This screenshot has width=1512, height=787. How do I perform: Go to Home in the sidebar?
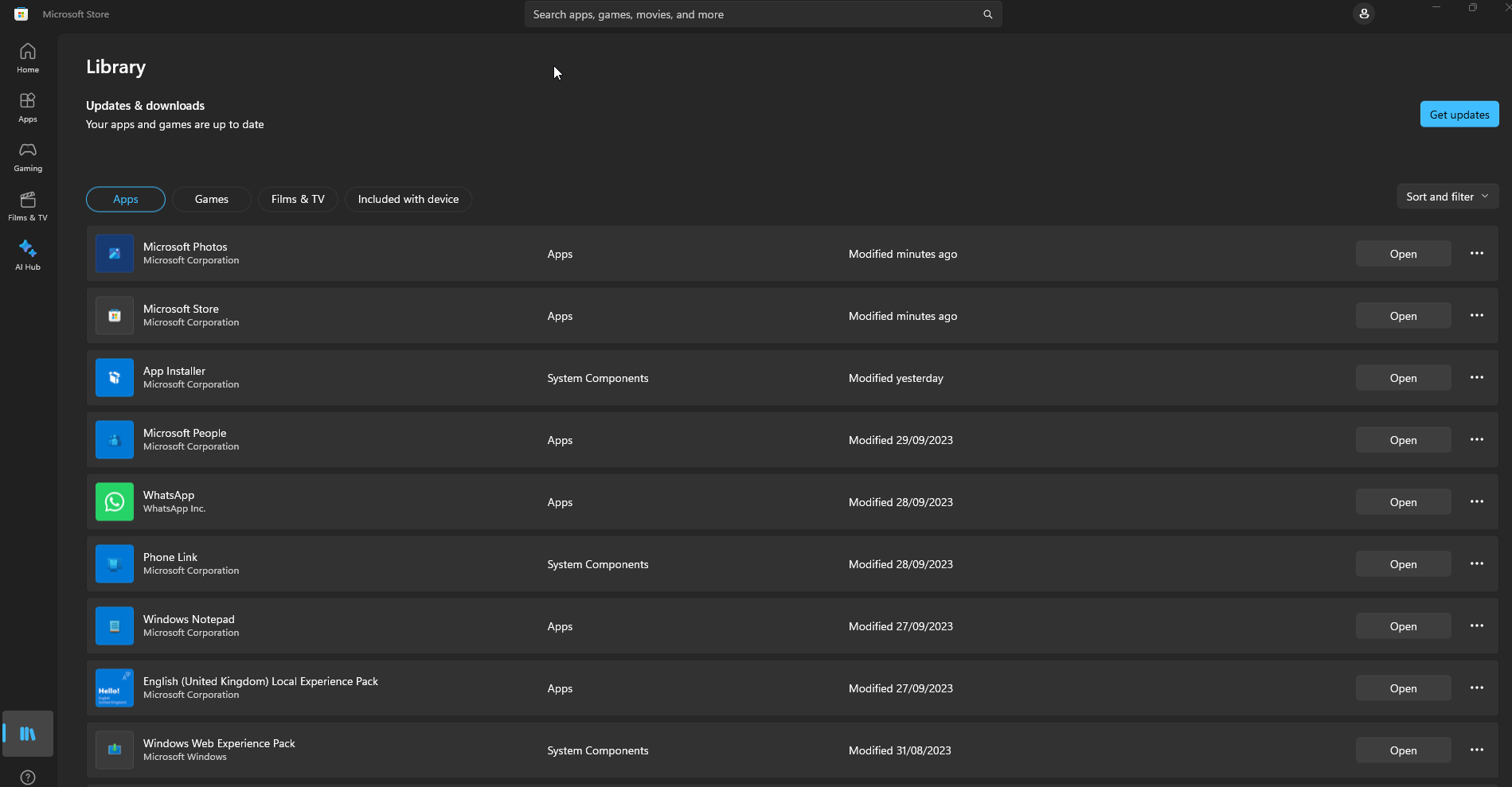[28, 58]
